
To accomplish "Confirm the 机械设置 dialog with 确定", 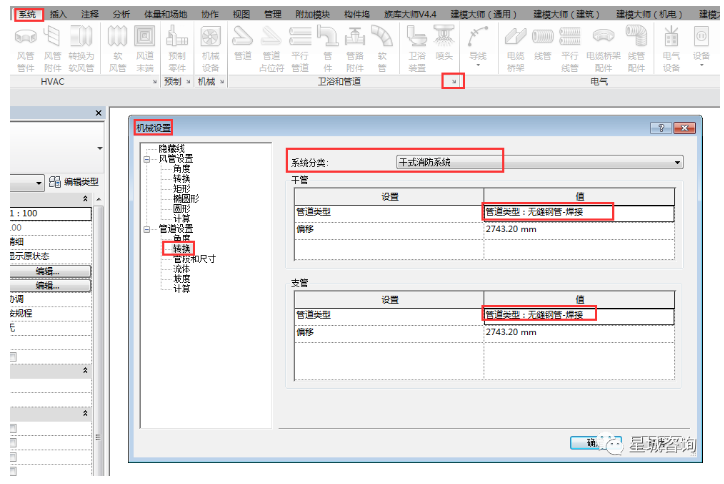I will click(596, 442).
